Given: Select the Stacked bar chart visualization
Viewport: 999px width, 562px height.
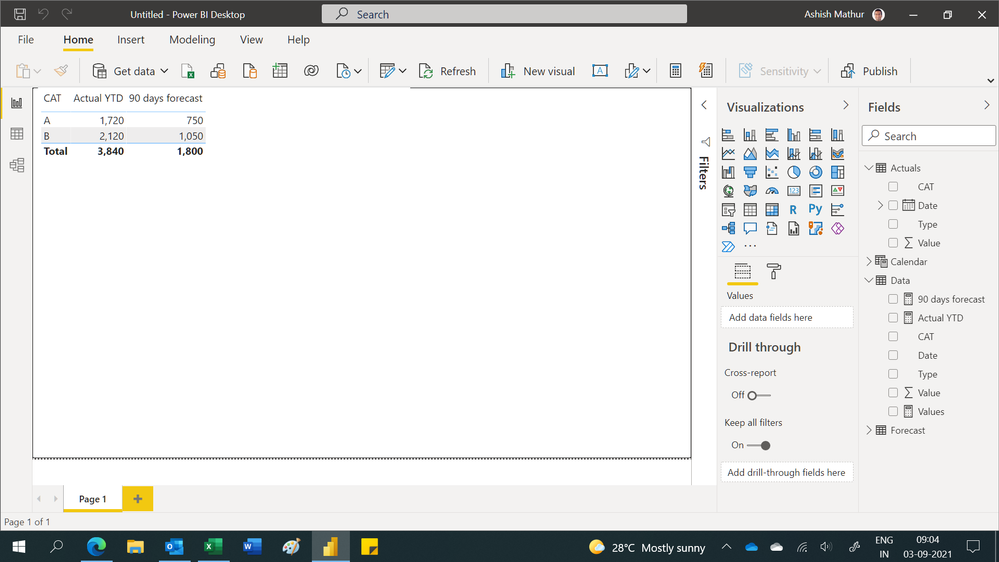Looking at the screenshot, I should [728, 135].
